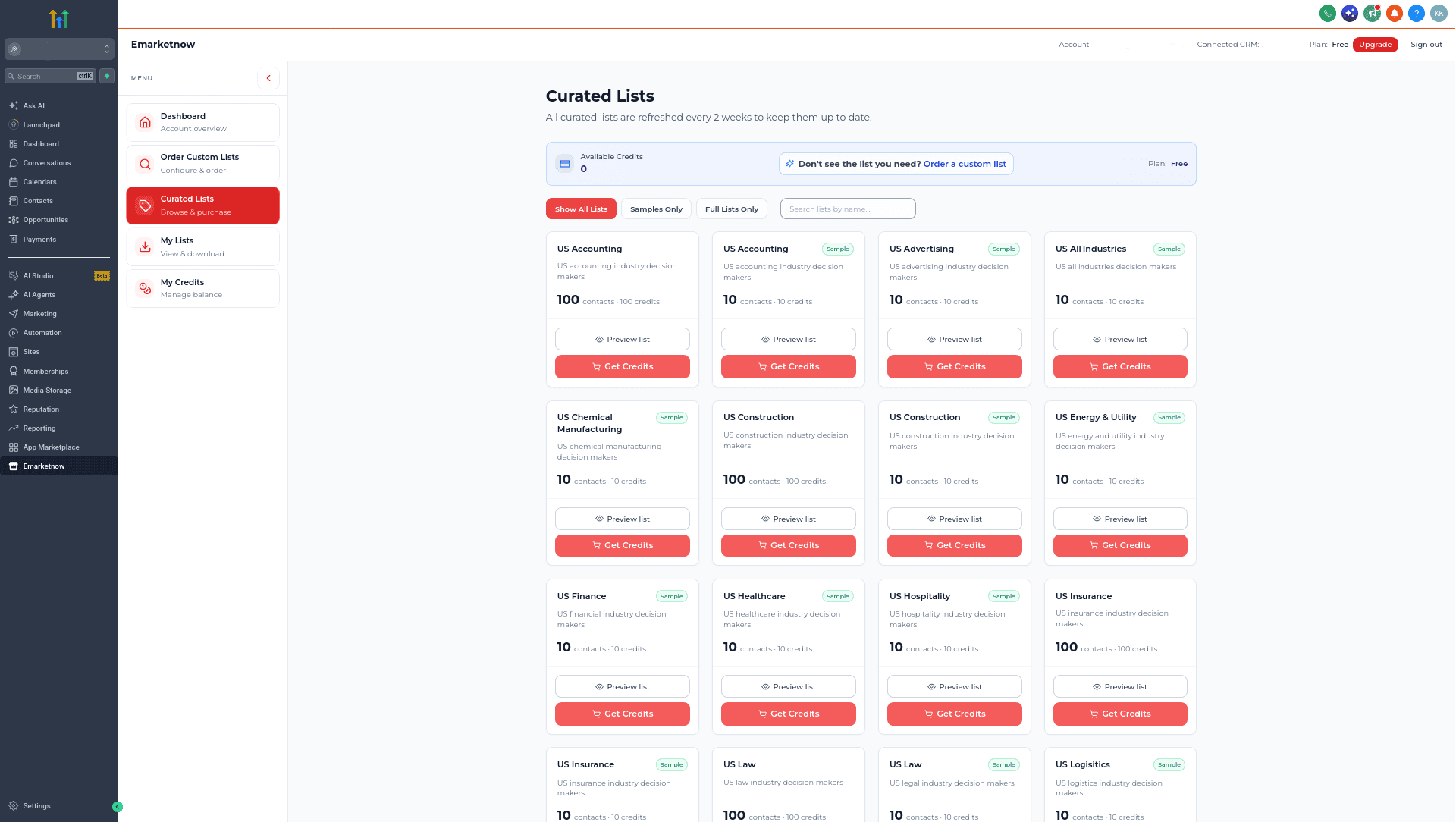Screen dimensions: 1456x822
Task: Click Get Credits on US Healthcare card
Action: (788, 714)
